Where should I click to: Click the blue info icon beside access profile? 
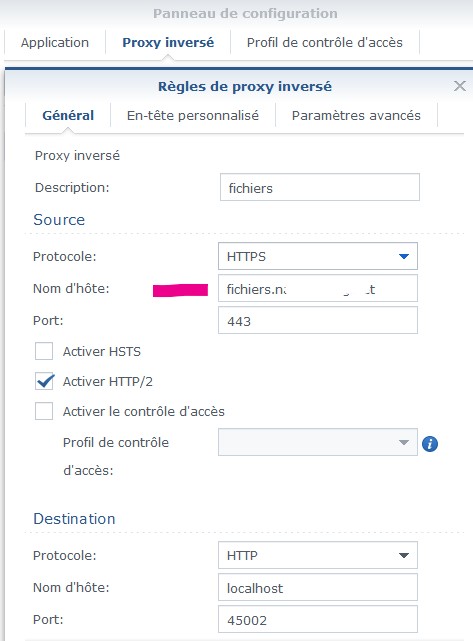click(430, 444)
